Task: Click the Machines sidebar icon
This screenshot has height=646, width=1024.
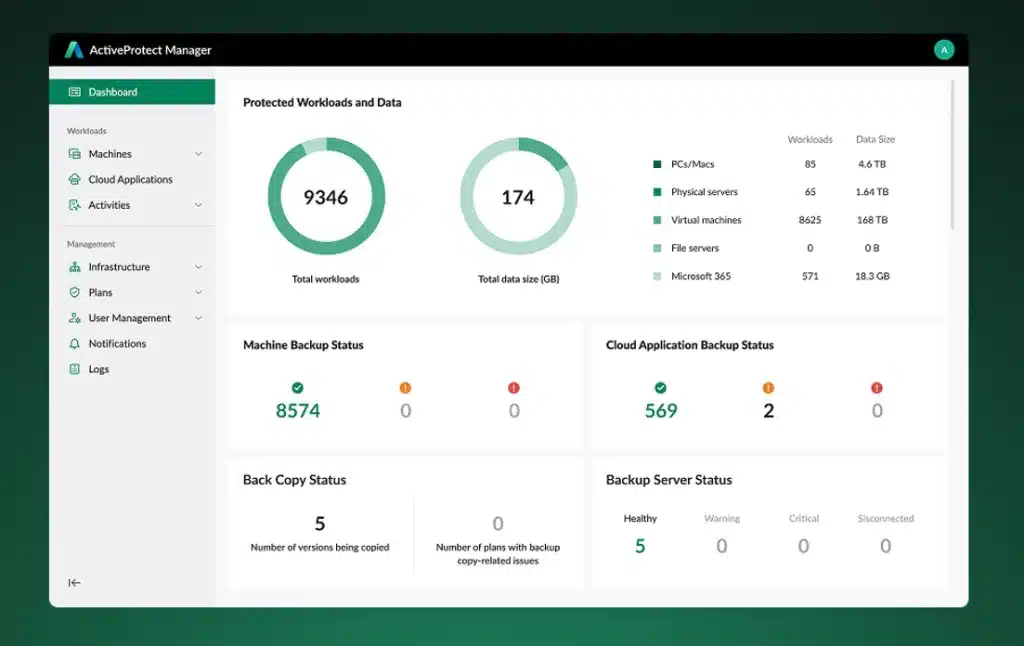Action: pyautogui.click(x=74, y=153)
